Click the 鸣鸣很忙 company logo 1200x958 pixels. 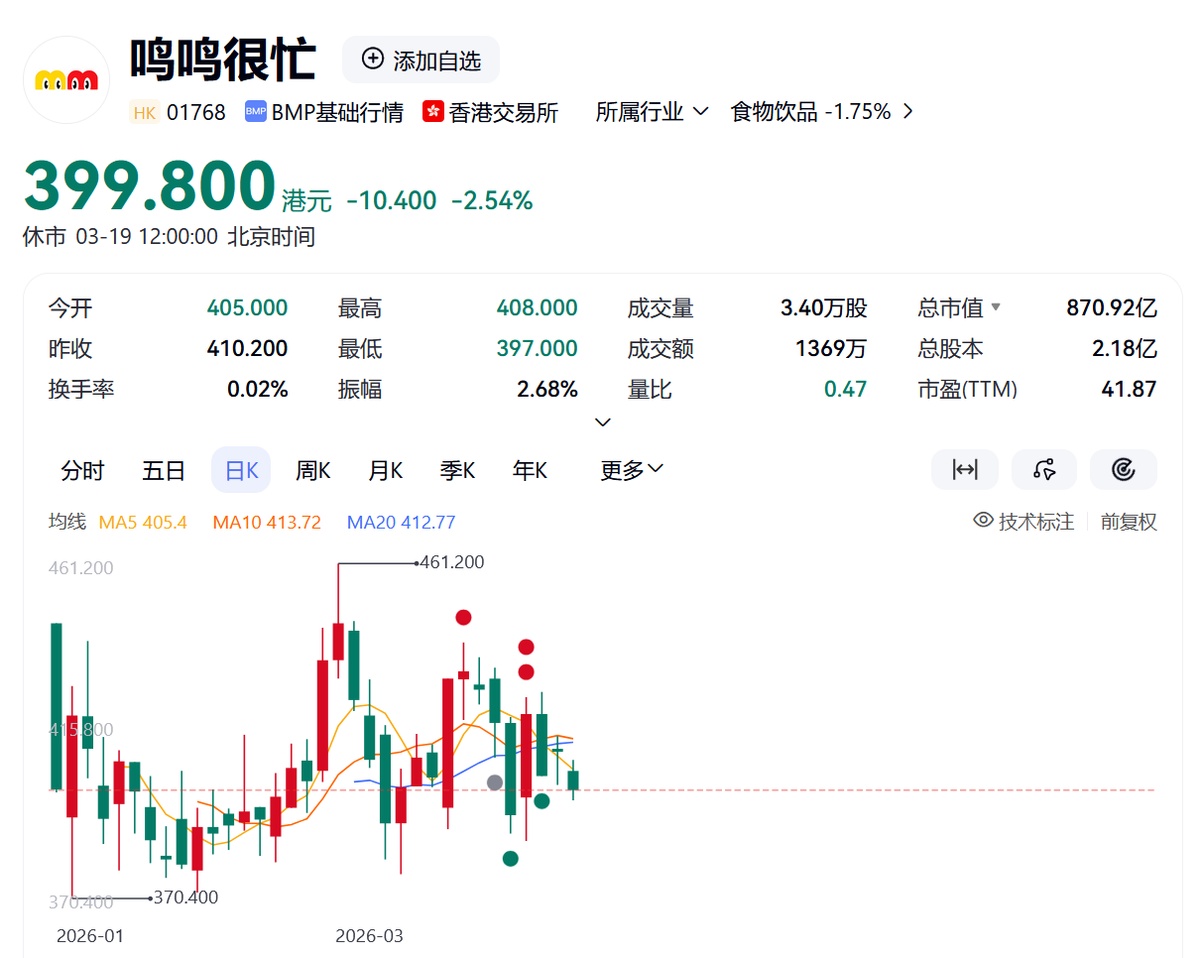click(x=66, y=80)
